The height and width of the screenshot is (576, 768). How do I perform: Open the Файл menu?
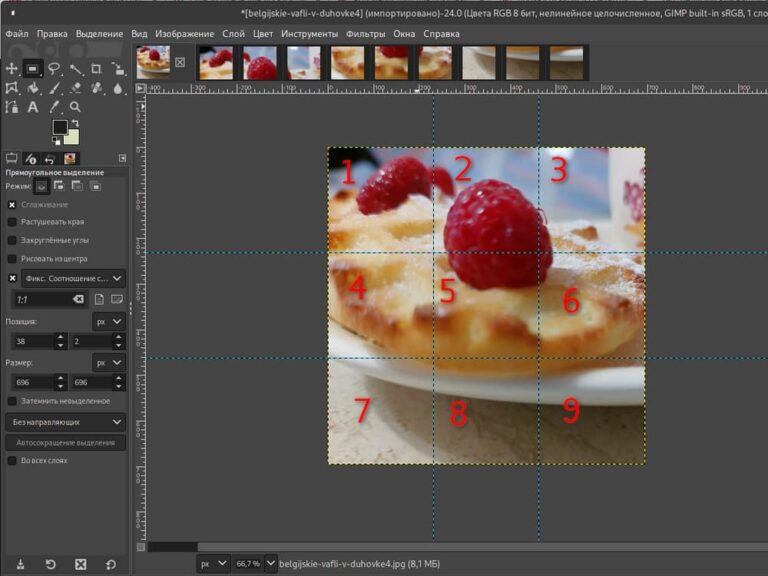coord(17,34)
